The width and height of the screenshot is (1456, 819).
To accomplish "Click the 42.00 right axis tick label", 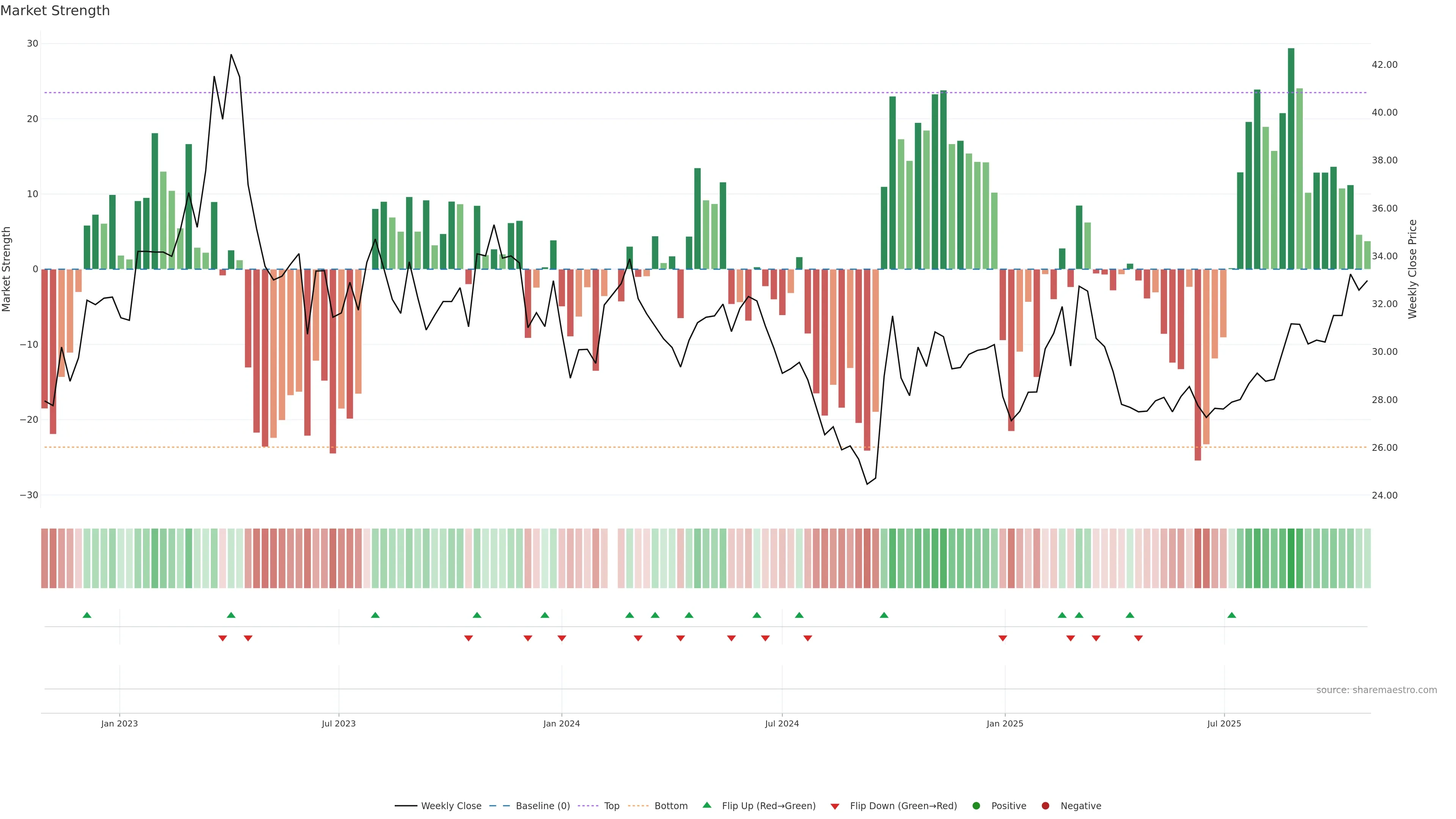I will click(1384, 64).
